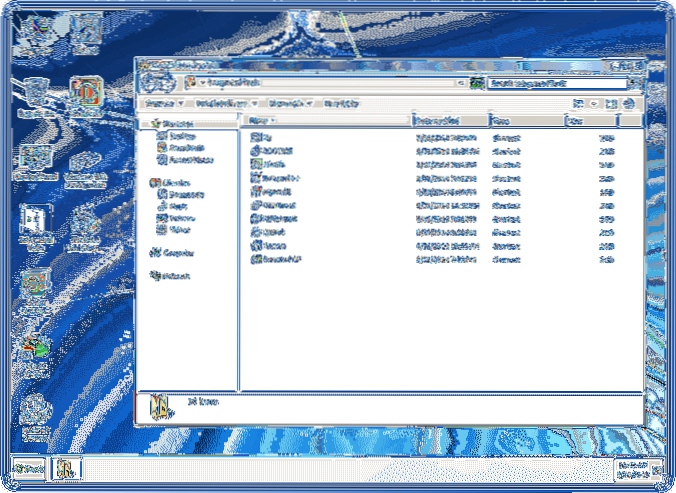This screenshot has width=676, height=493.
Task: Toggle the preview pane icon
Action: pos(611,103)
